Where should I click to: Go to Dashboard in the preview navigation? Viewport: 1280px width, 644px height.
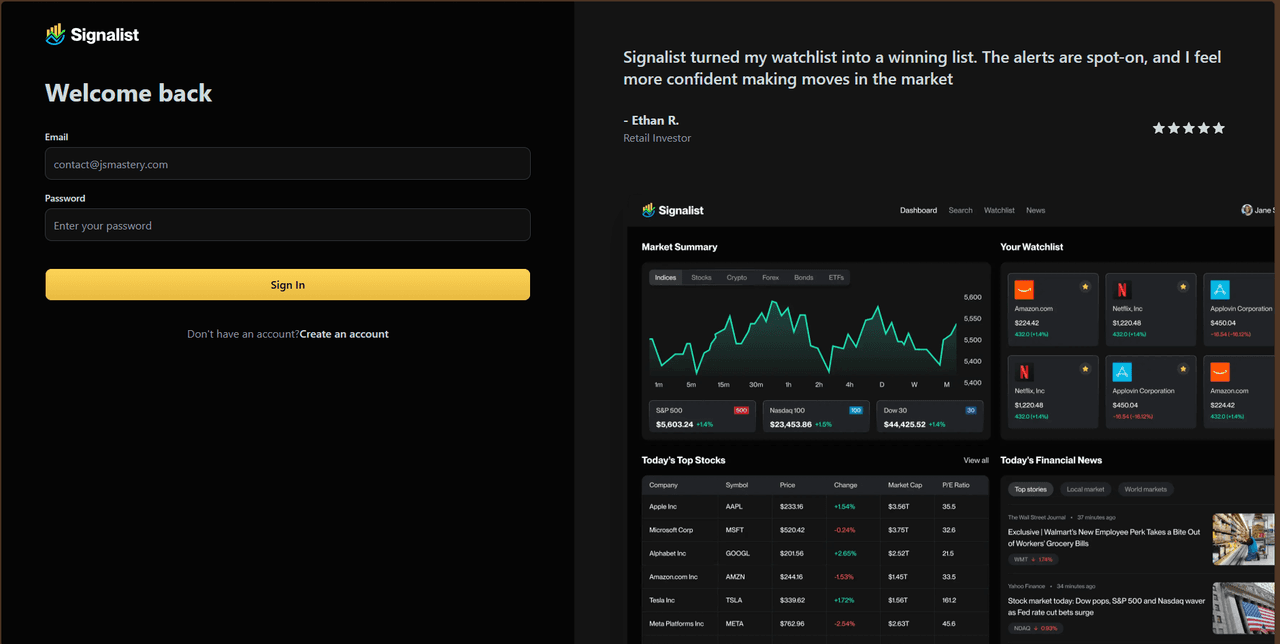tap(918, 210)
